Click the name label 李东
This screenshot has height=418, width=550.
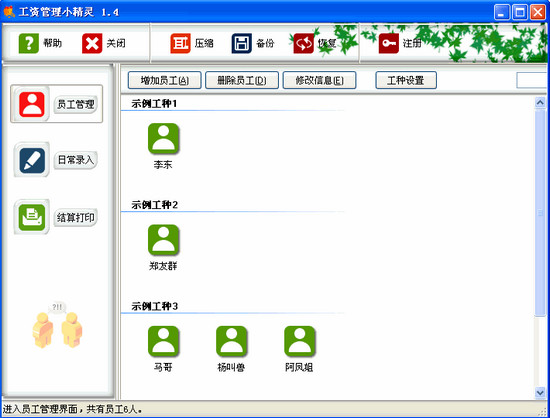[x=163, y=164]
